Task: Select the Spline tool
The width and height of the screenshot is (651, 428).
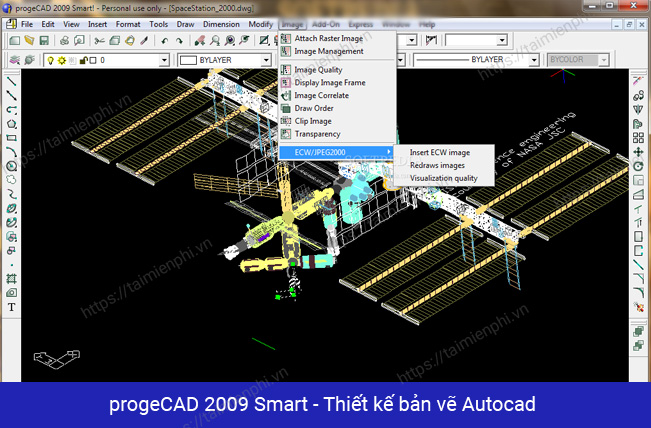Action: click(11, 194)
